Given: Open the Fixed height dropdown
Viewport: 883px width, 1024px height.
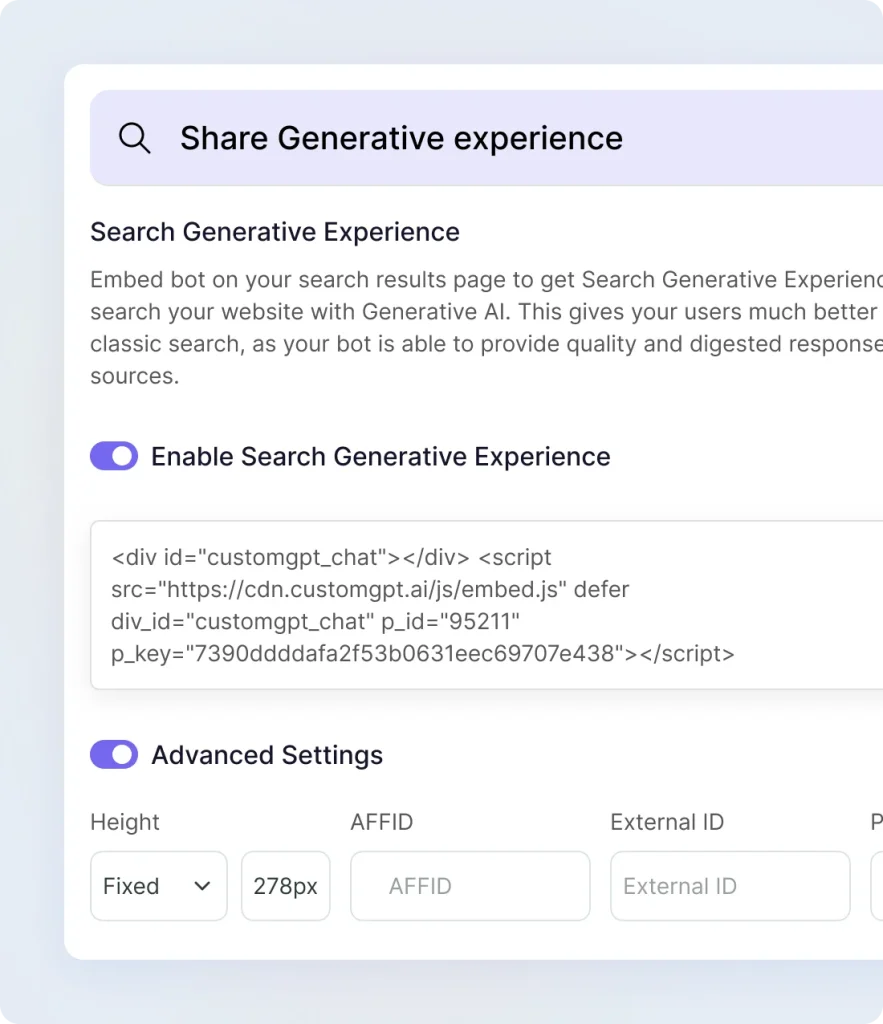Looking at the screenshot, I should [159, 886].
